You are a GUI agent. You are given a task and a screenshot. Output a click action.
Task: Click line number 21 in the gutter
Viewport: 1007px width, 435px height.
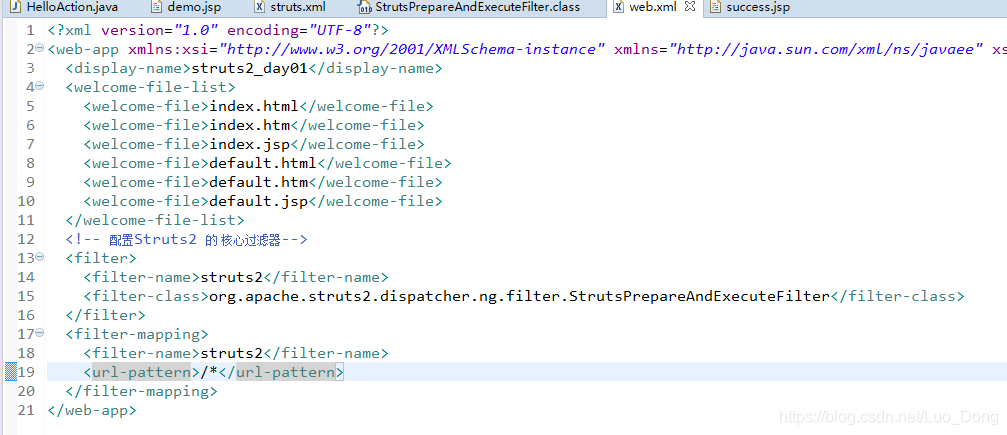(x=26, y=410)
